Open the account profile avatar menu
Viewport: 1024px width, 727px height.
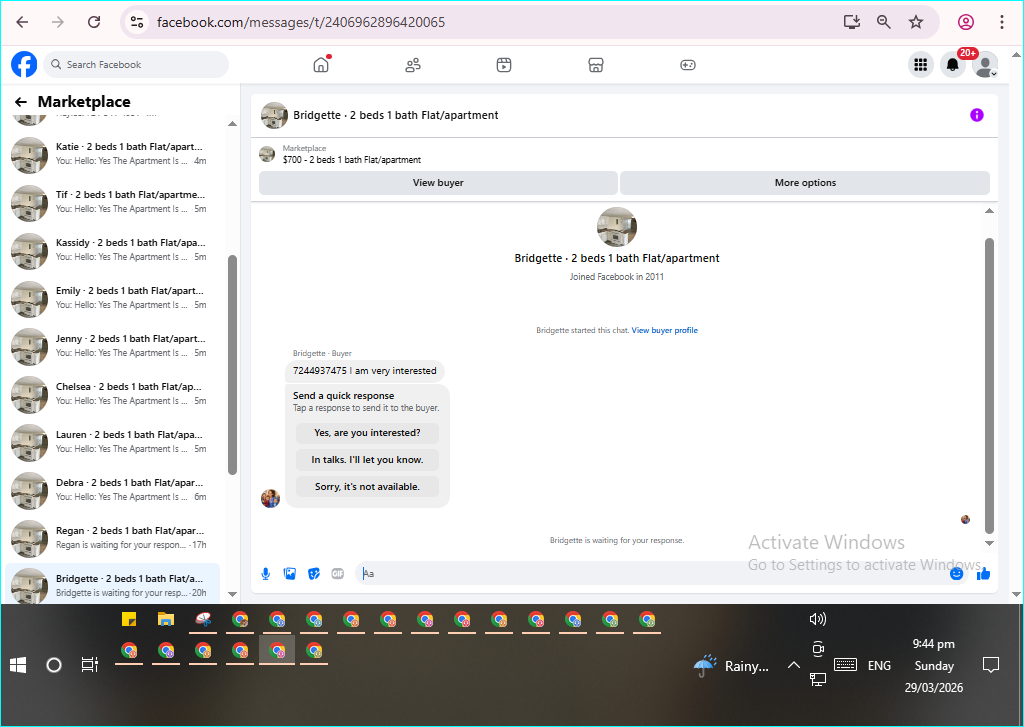(x=985, y=65)
